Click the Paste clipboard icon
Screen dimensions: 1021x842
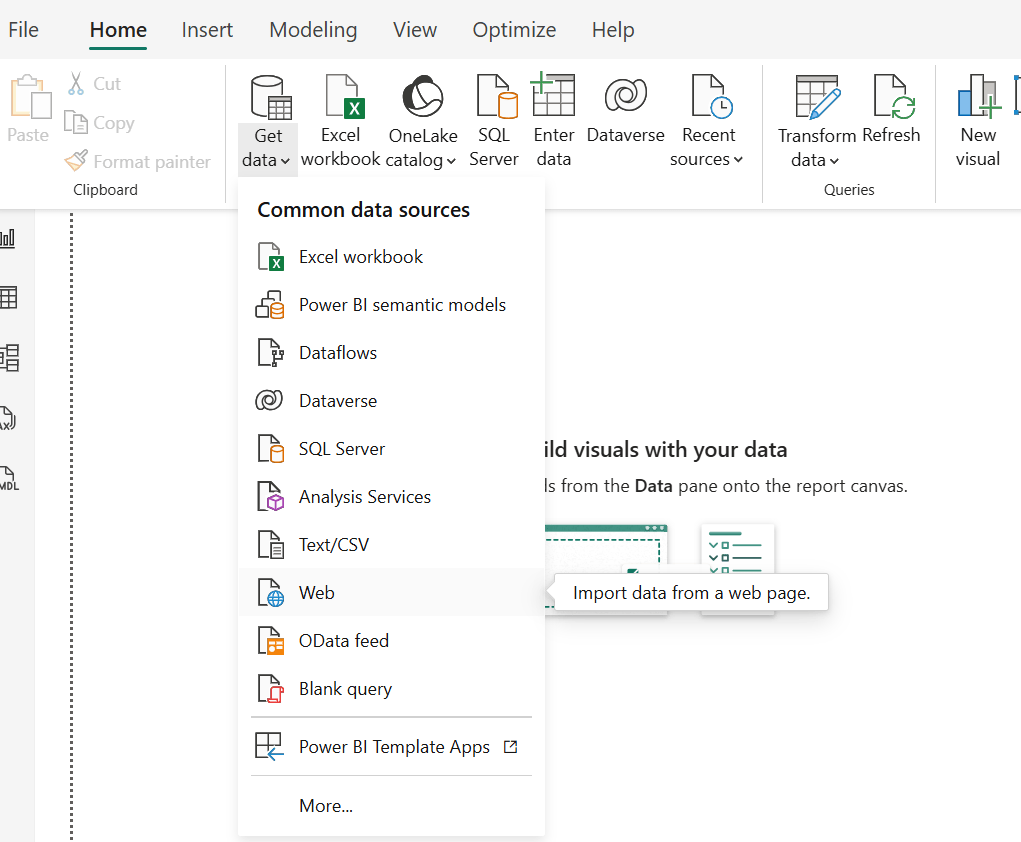(30, 96)
